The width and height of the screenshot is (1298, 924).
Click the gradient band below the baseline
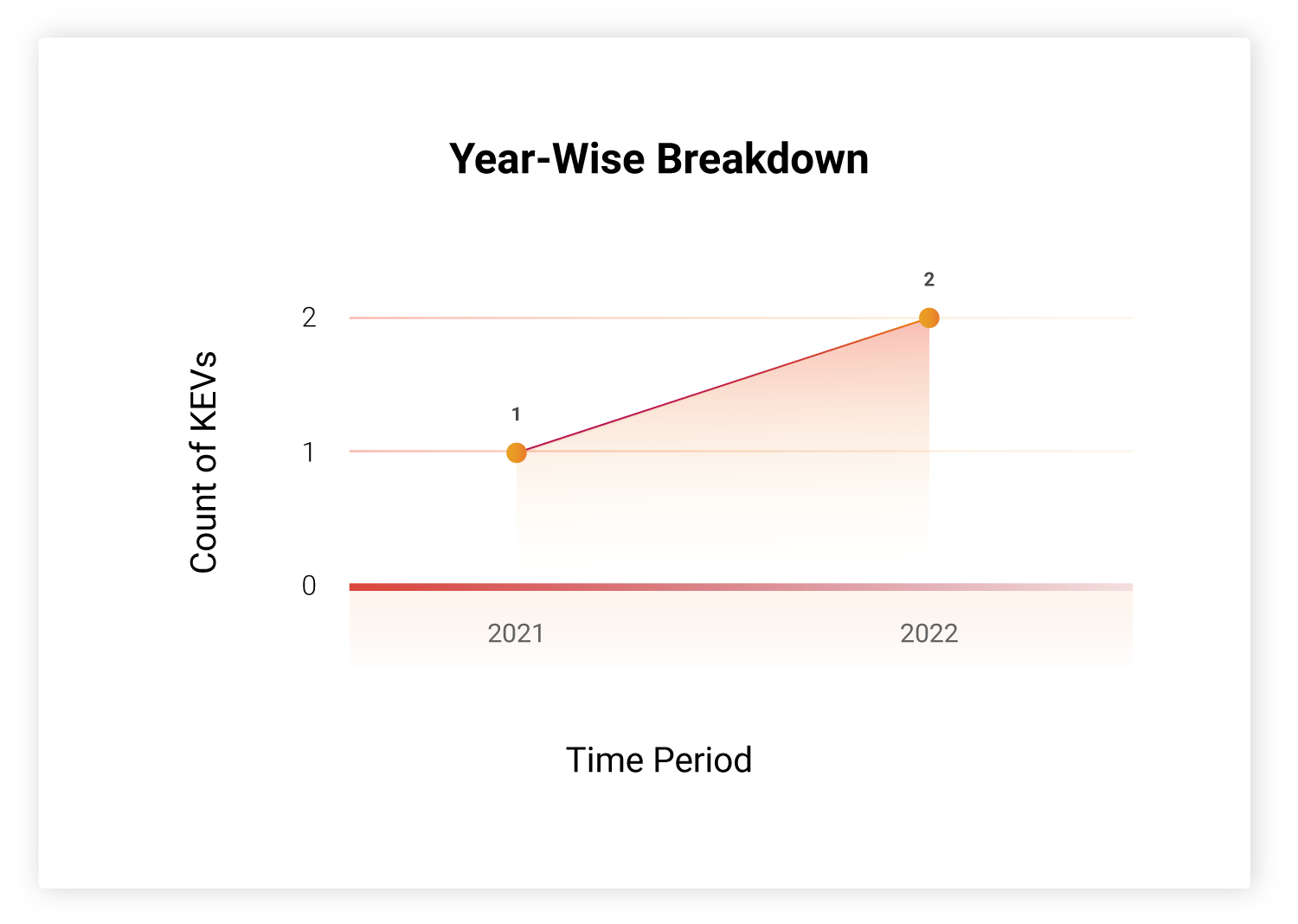(x=741, y=627)
